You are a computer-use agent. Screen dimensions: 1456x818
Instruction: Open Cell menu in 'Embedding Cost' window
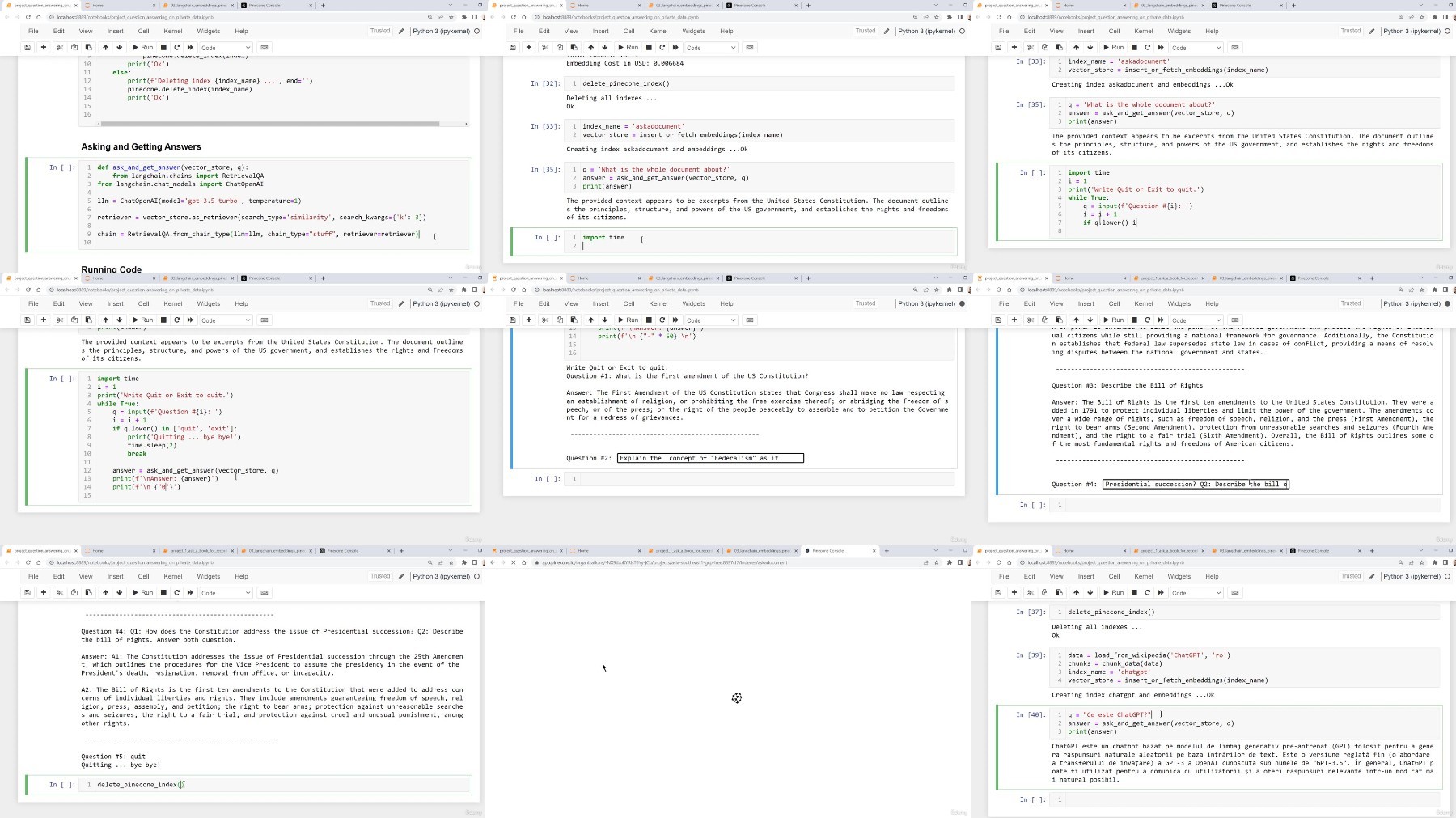click(629, 31)
